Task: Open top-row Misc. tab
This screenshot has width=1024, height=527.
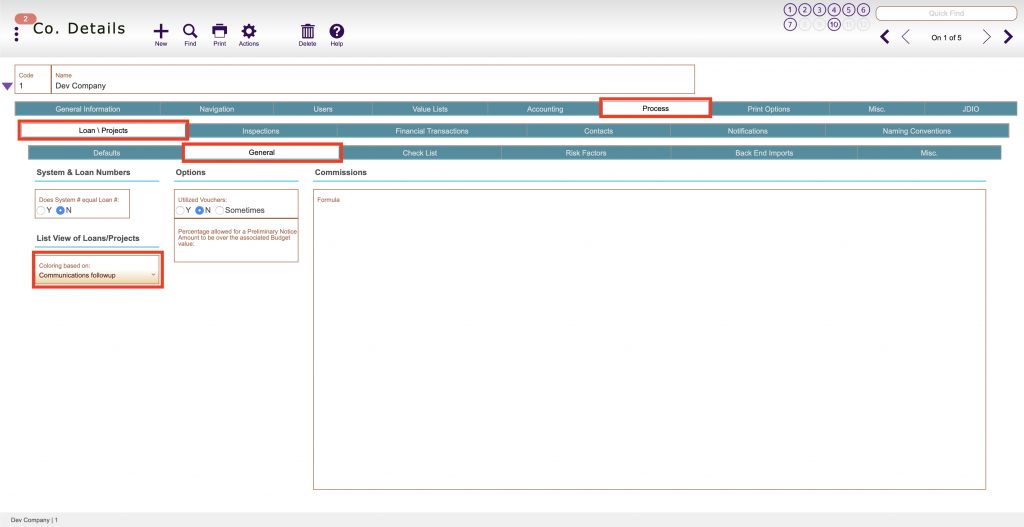Action: [877, 109]
